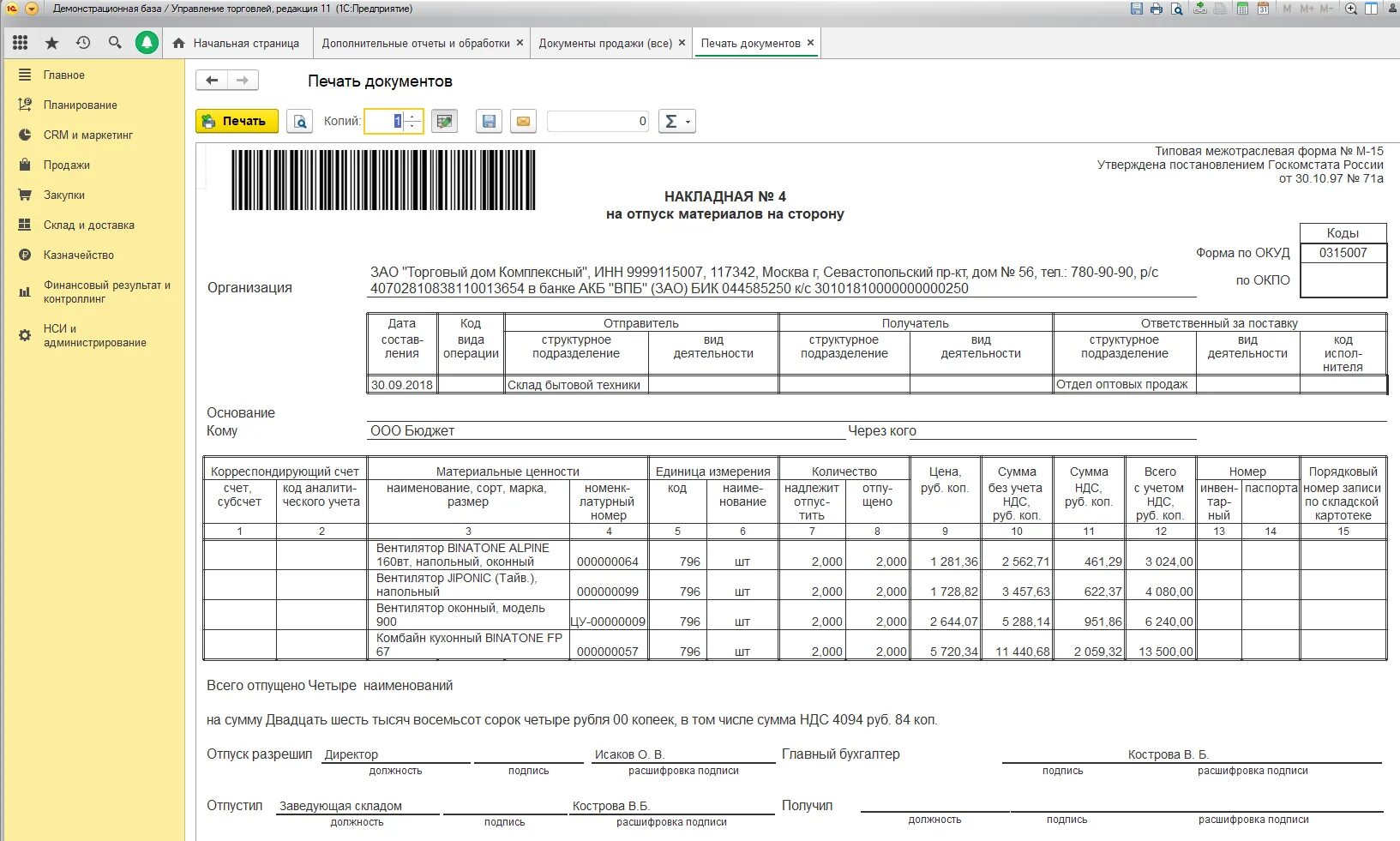
Task: Toggle the edit spreadsheet pencil icon
Action: click(444, 122)
